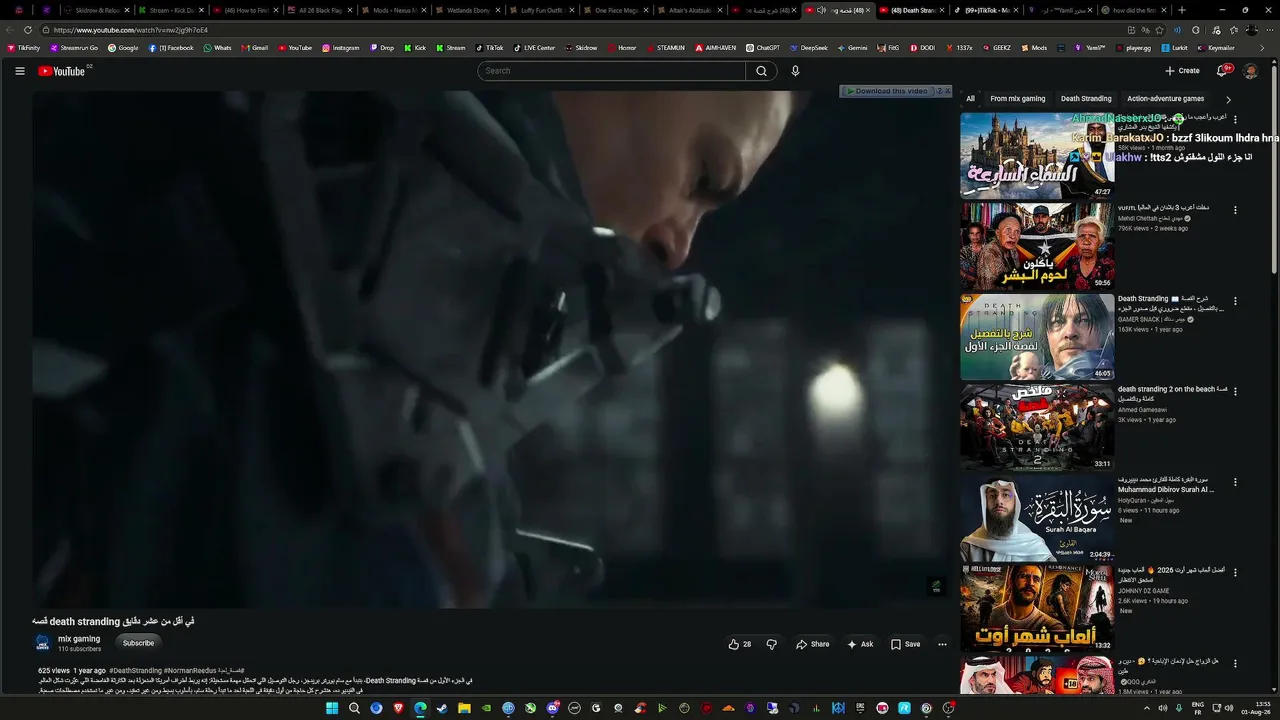Open the YouTube guide hamburger menu
1280x720 pixels.
pyautogui.click(x=20, y=71)
